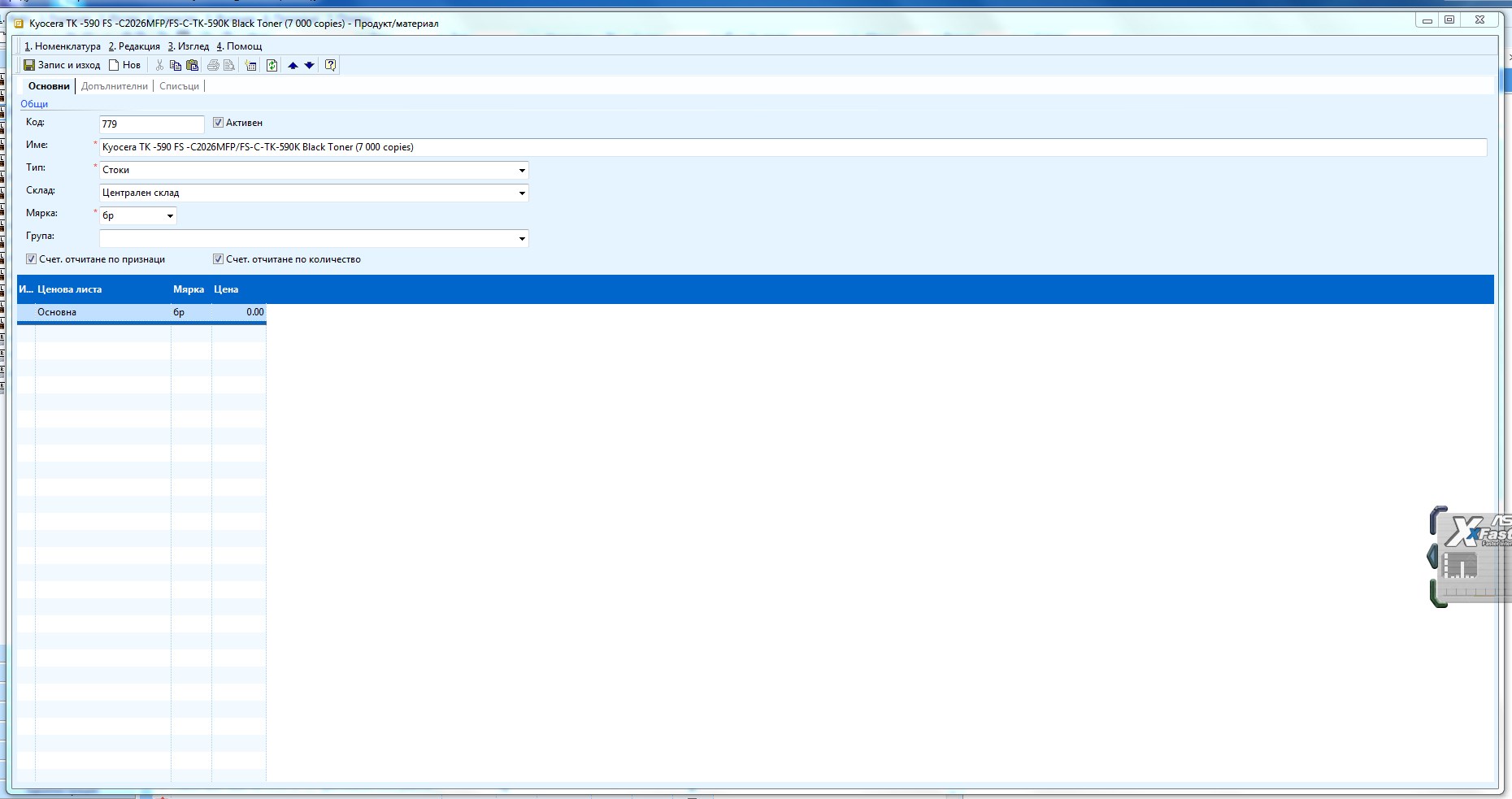The width and height of the screenshot is (1512, 799).
Task: Click the бр cell in Основна row
Action: click(x=191, y=312)
